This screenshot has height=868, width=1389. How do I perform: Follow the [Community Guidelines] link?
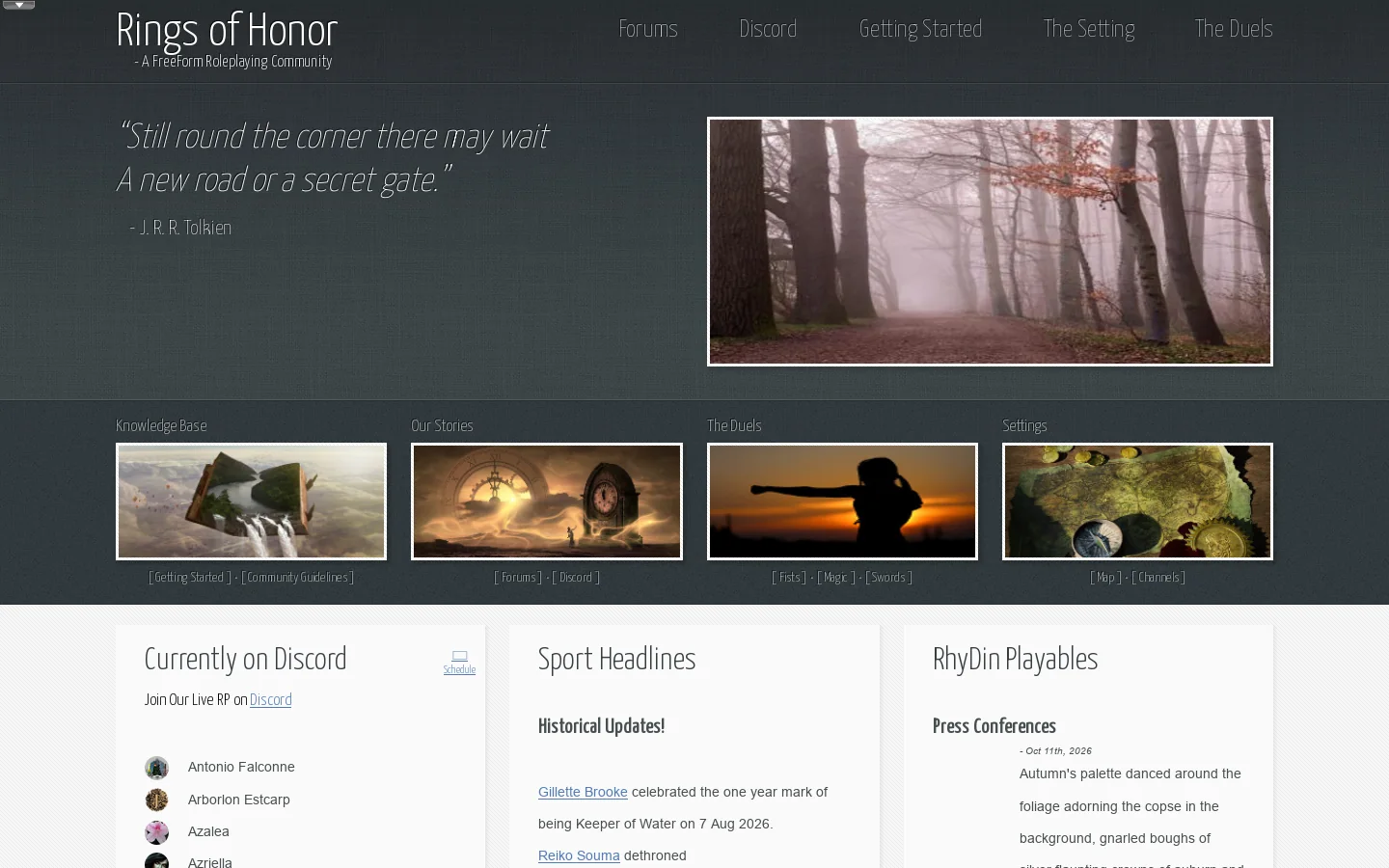pos(298,578)
